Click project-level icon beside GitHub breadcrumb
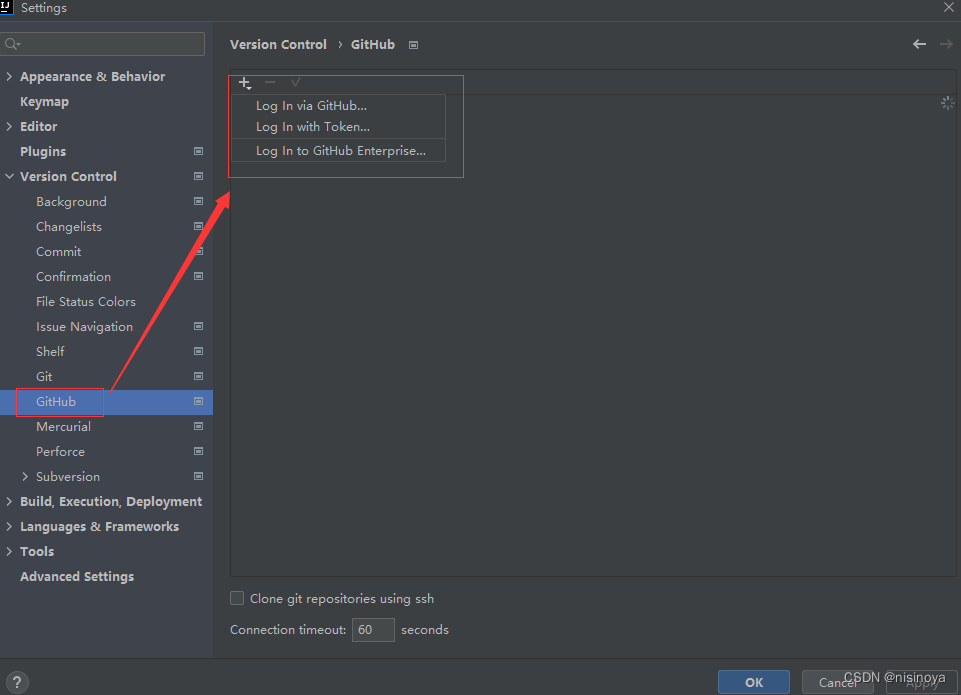Image resolution: width=961 pixels, height=695 pixels. pos(414,45)
